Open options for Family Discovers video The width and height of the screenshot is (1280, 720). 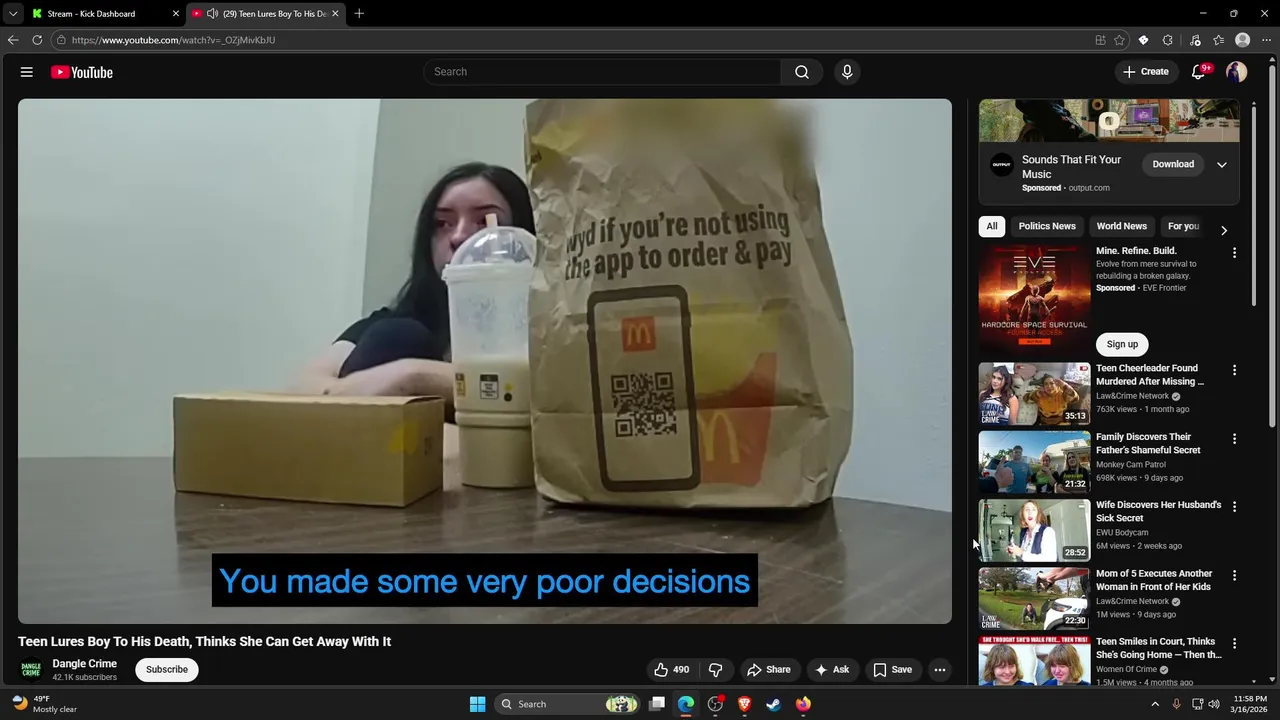[1234, 439]
